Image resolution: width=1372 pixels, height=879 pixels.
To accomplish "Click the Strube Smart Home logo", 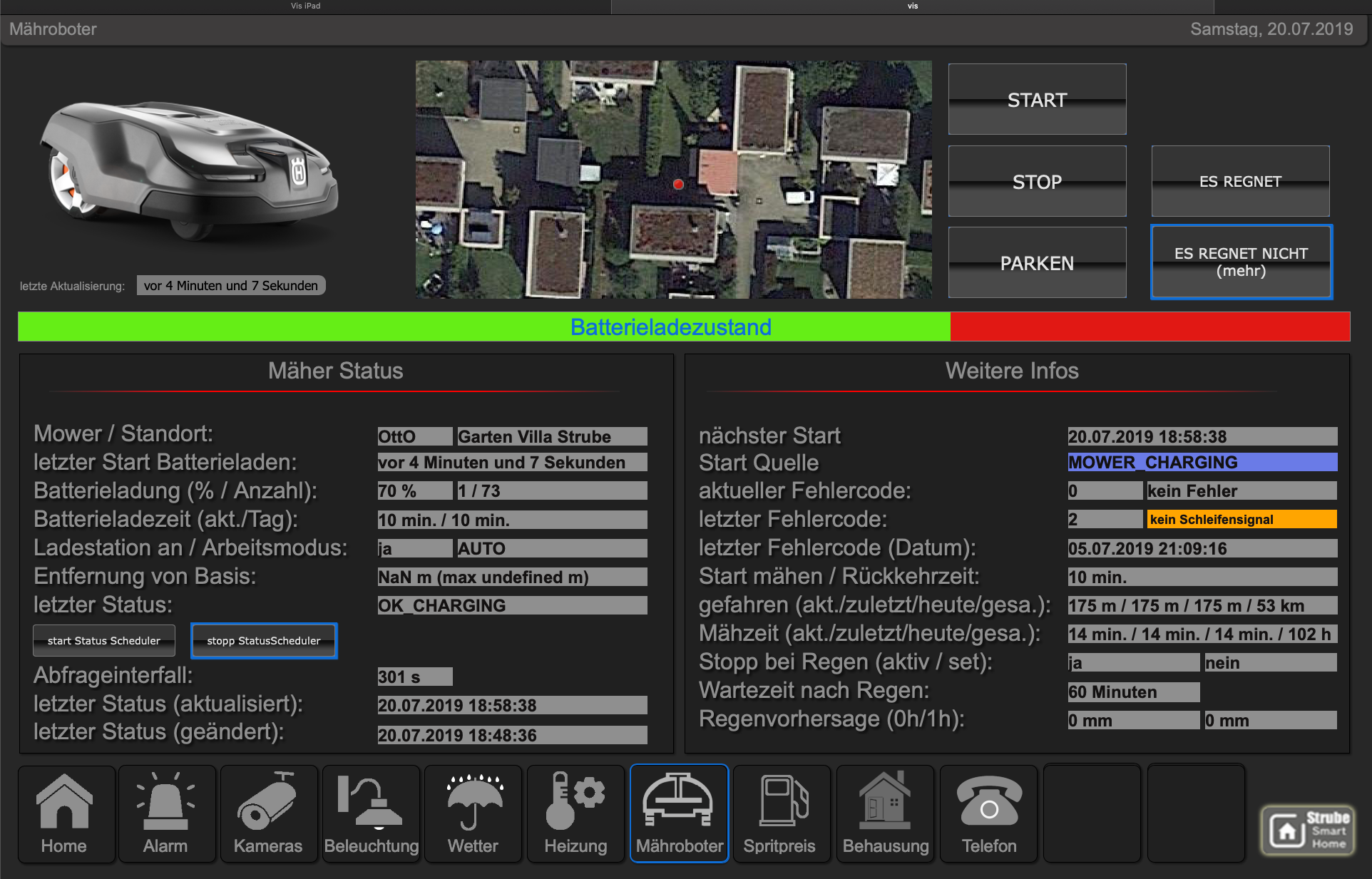I will (1308, 830).
